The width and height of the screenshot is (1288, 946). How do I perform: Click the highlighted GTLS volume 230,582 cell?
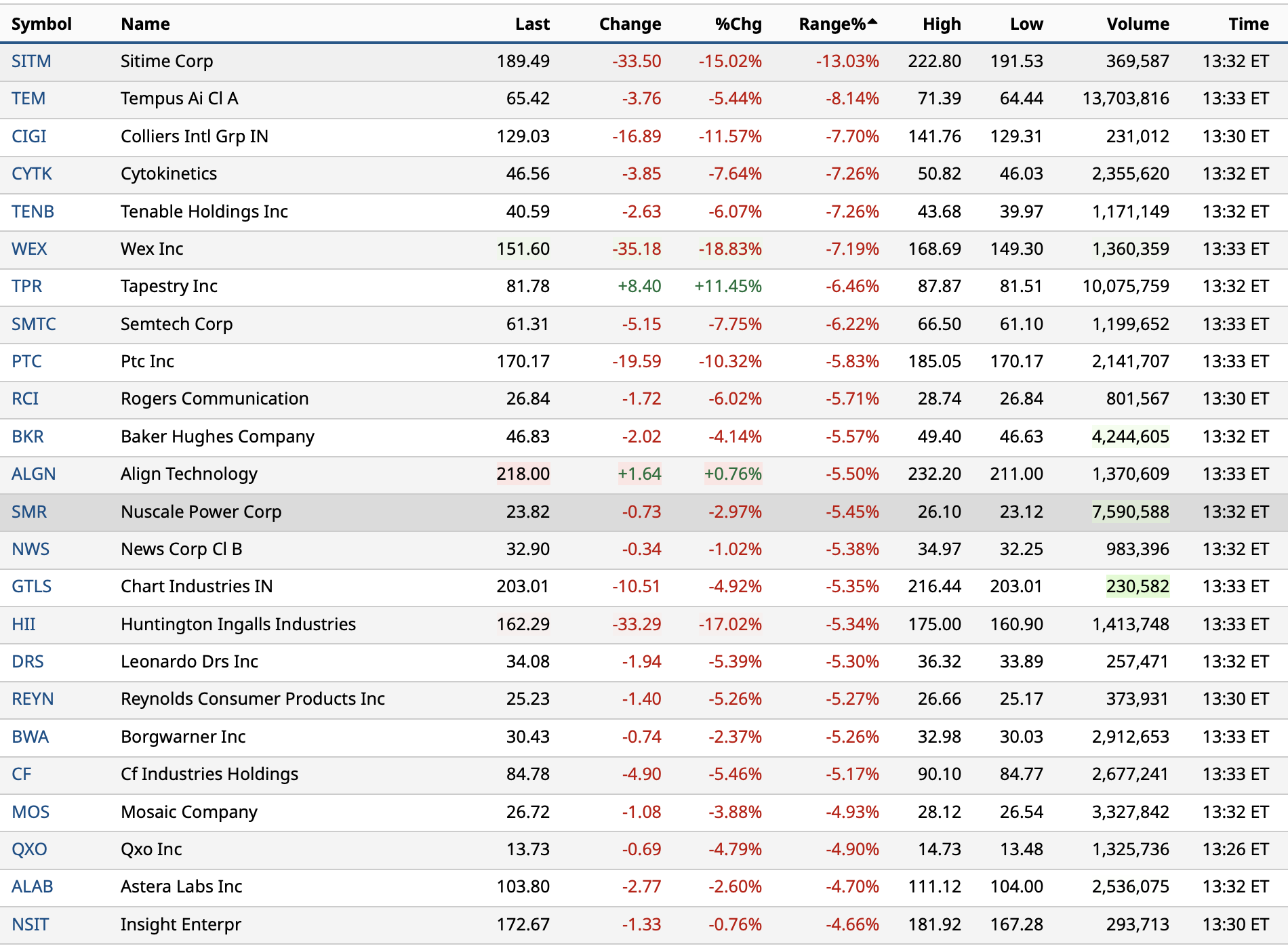[1137, 586]
